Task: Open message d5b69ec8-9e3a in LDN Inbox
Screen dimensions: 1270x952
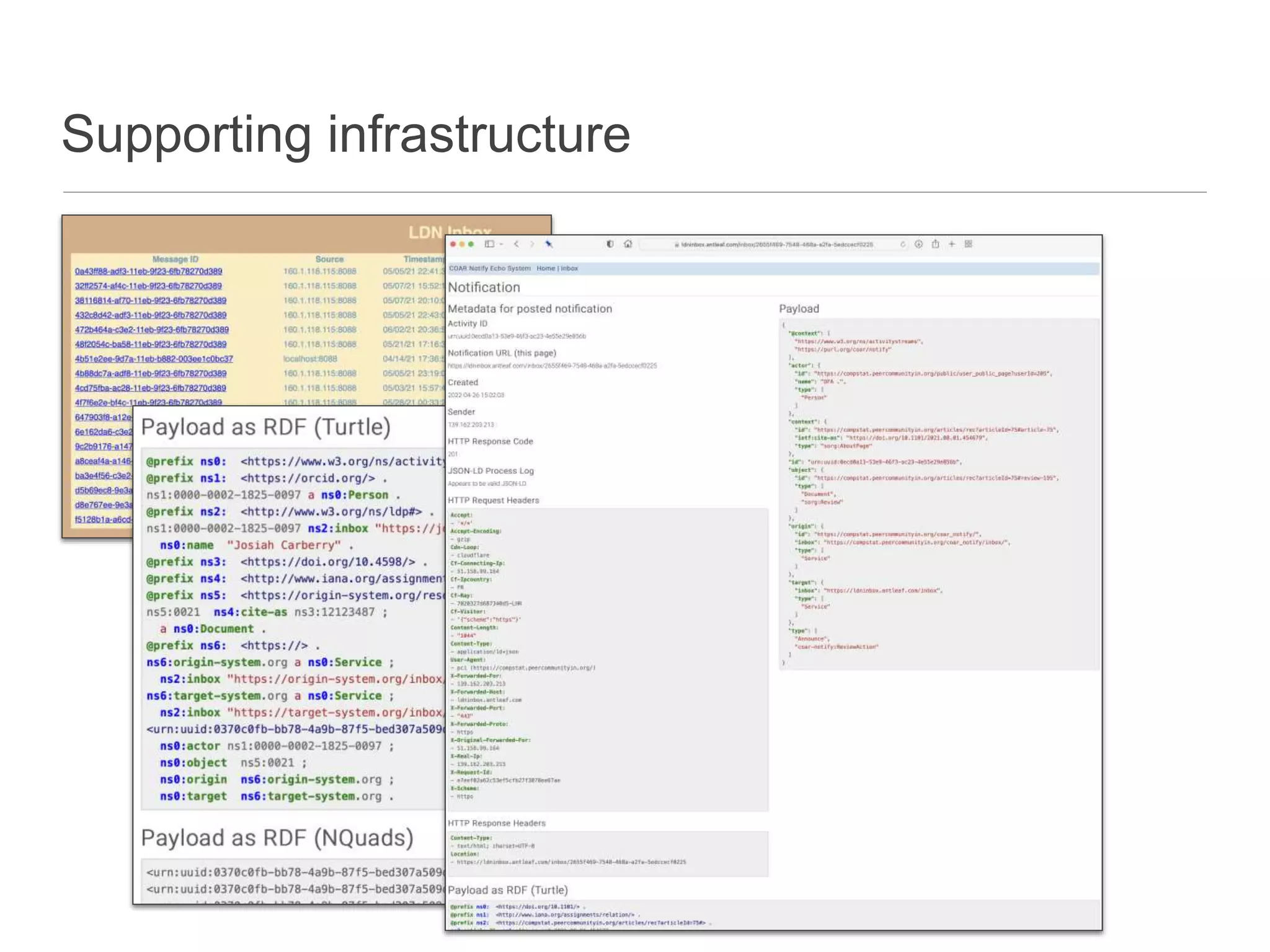Action: pos(104,490)
